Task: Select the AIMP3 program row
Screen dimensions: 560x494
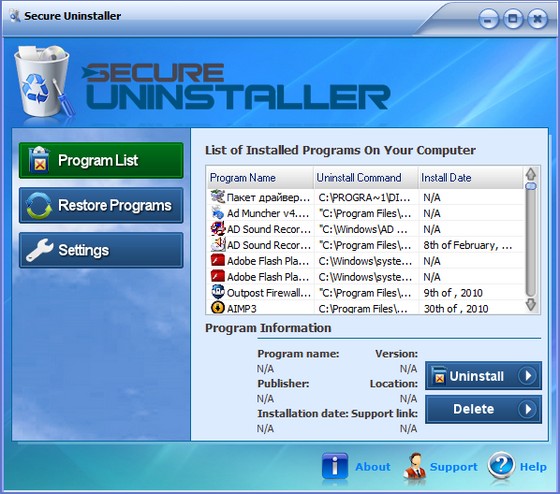Action: [366, 308]
